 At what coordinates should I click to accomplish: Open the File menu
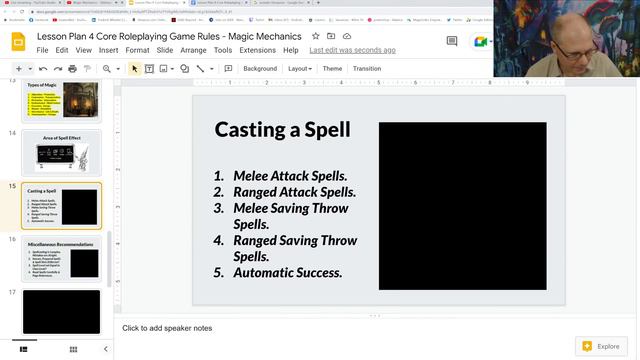42,50
